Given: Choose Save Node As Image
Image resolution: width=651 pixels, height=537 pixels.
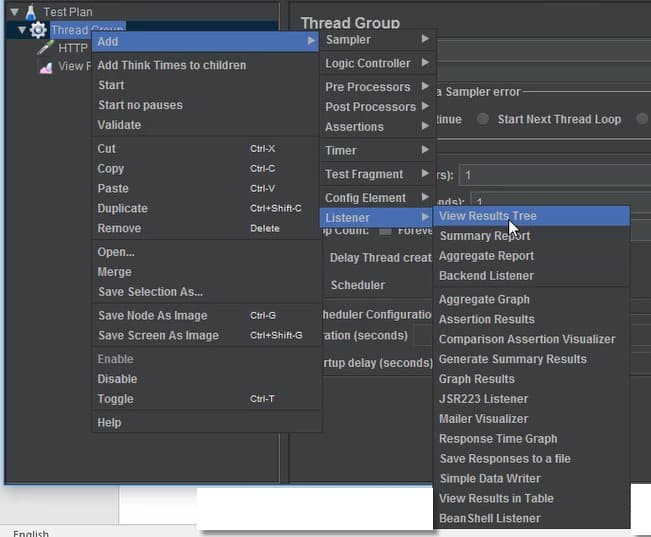Looking at the screenshot, I should (x=206, y=316).
